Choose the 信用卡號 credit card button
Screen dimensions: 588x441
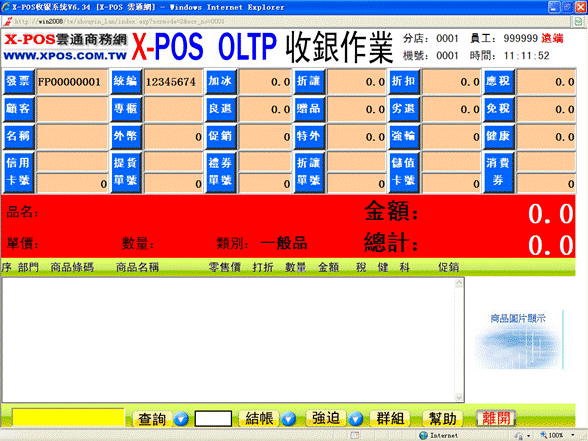[18, 172]
